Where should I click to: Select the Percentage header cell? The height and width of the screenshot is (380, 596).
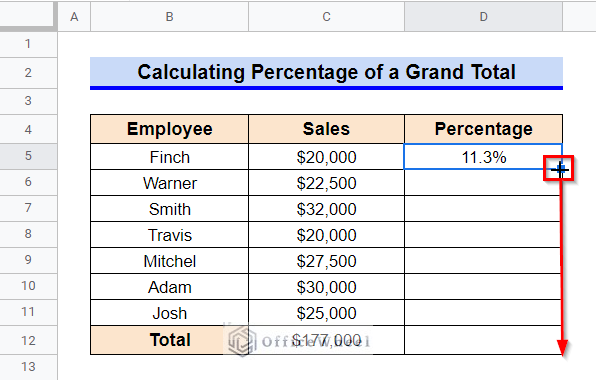pyautogui.click(x=483, y=129)
